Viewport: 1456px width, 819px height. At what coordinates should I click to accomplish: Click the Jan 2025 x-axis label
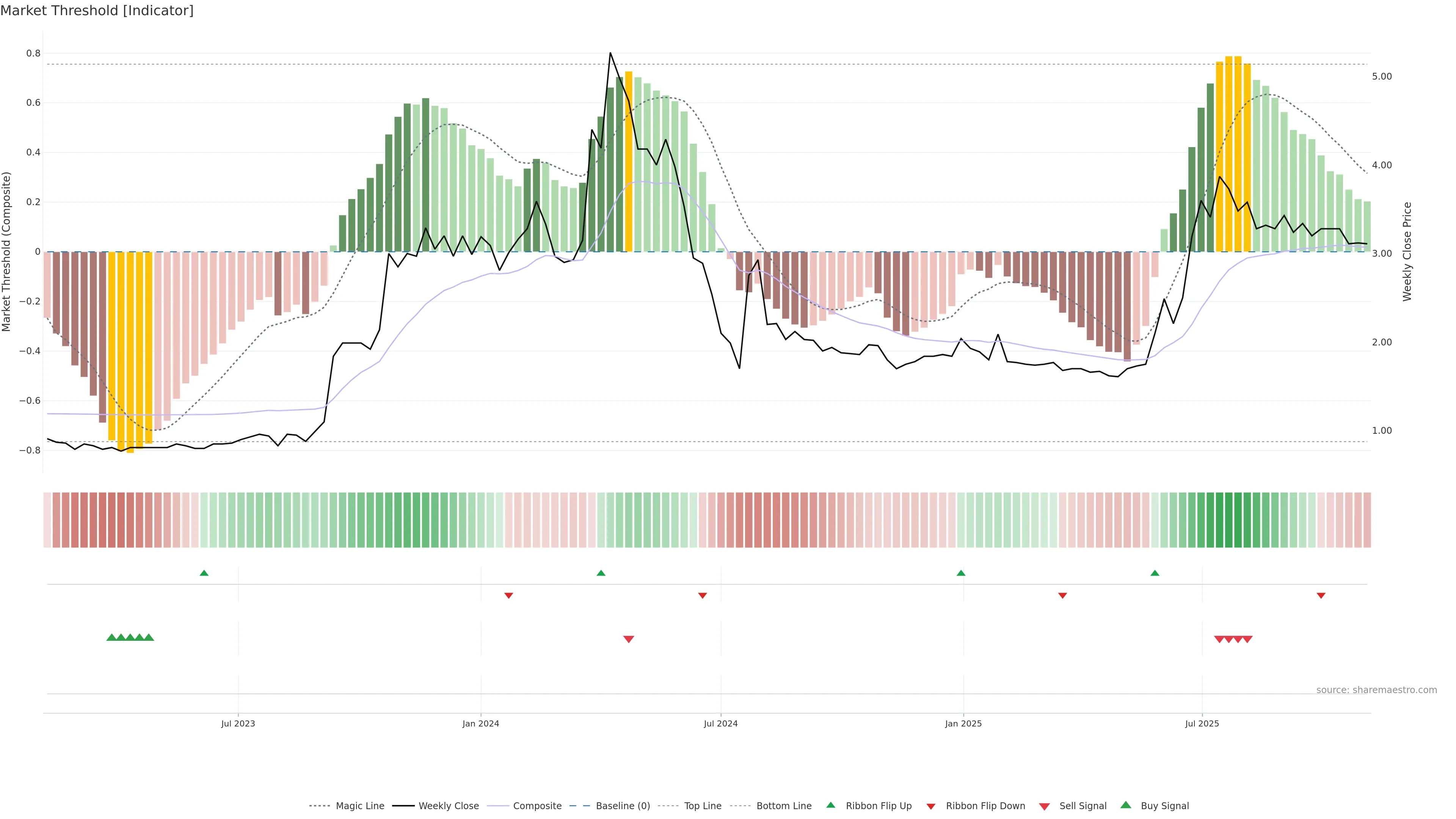pyautogui.click(x=963, y=723)
